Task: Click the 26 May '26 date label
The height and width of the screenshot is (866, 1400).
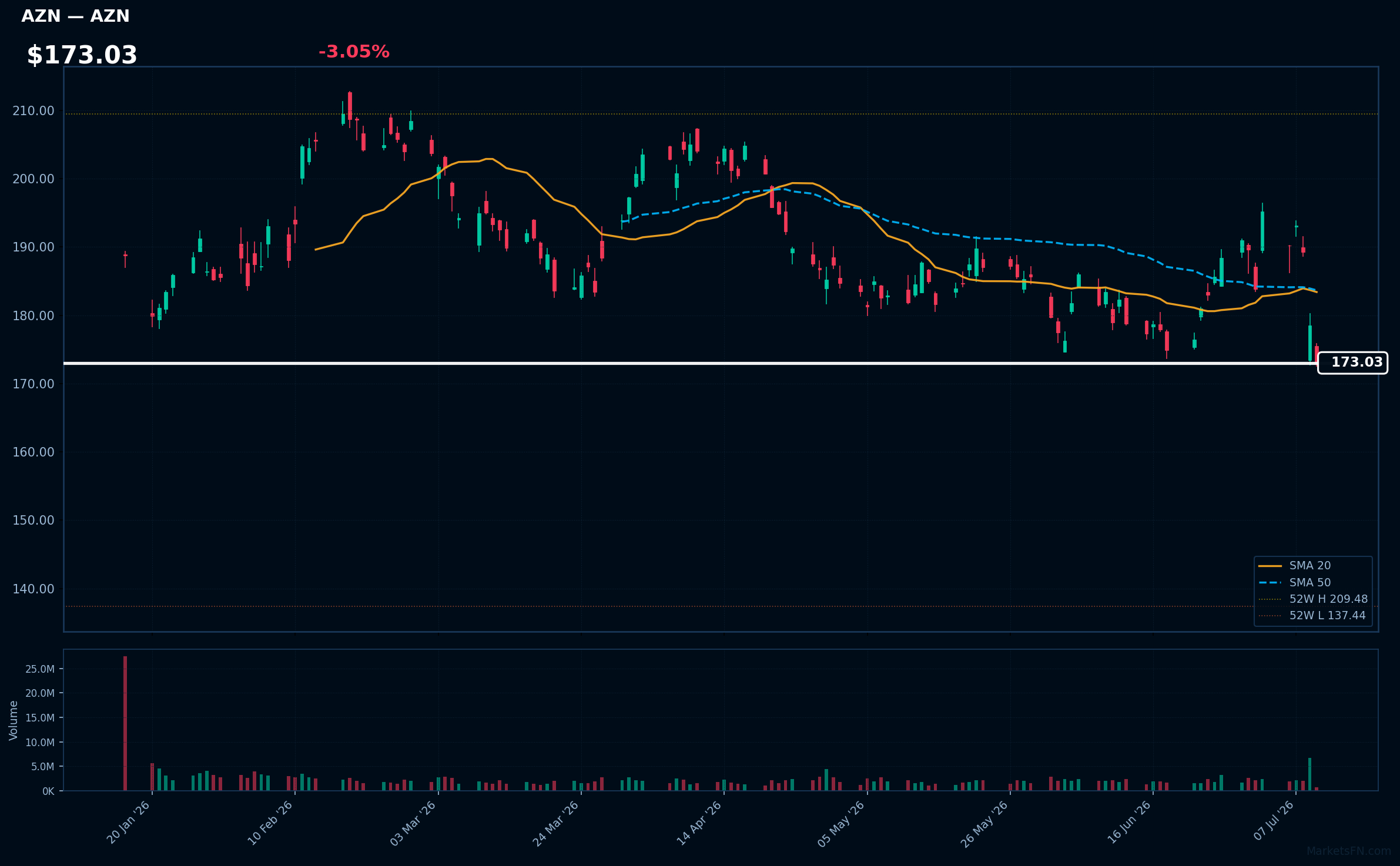Action: tap(984, 823)
